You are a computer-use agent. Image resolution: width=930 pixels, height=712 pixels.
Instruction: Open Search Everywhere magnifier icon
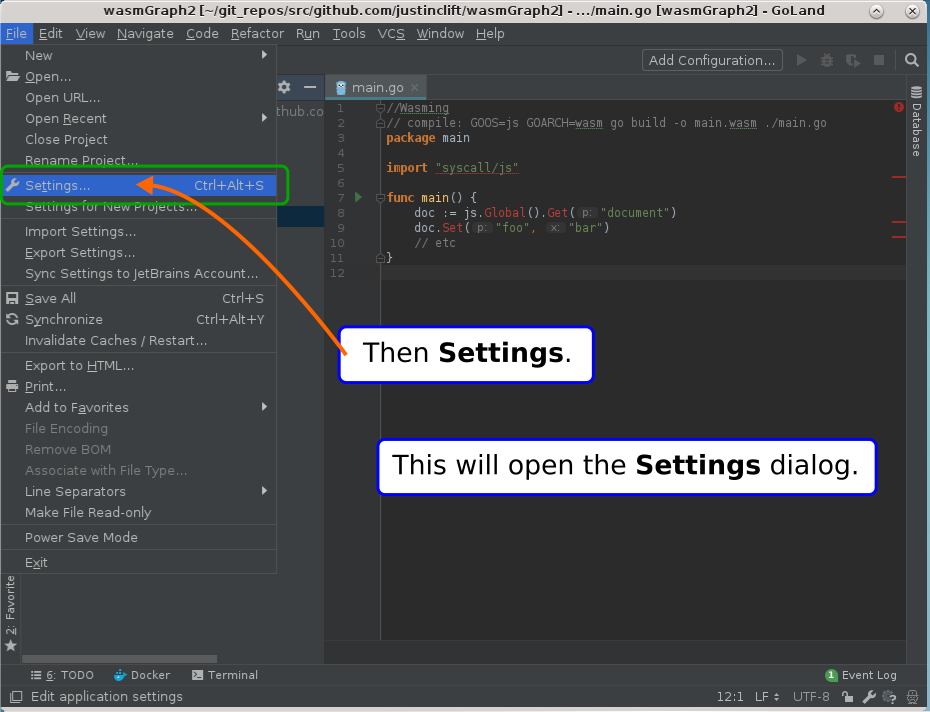pyautogui.click(x=912, y=60)
